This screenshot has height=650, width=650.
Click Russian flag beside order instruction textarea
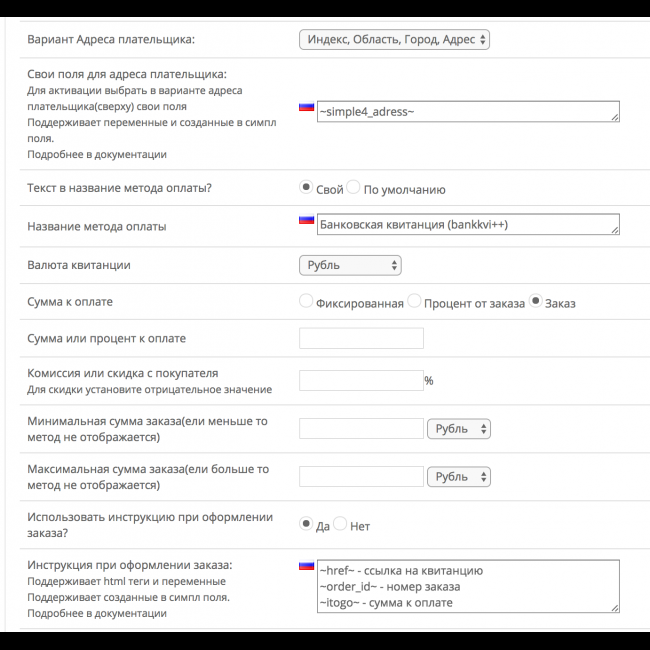pyautogui.click(x=306, y=566)
